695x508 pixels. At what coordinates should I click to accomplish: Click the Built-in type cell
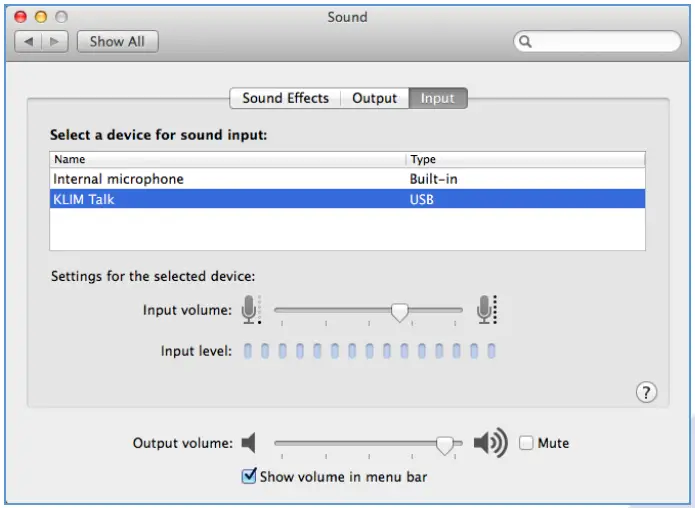(x=433, y=179)
